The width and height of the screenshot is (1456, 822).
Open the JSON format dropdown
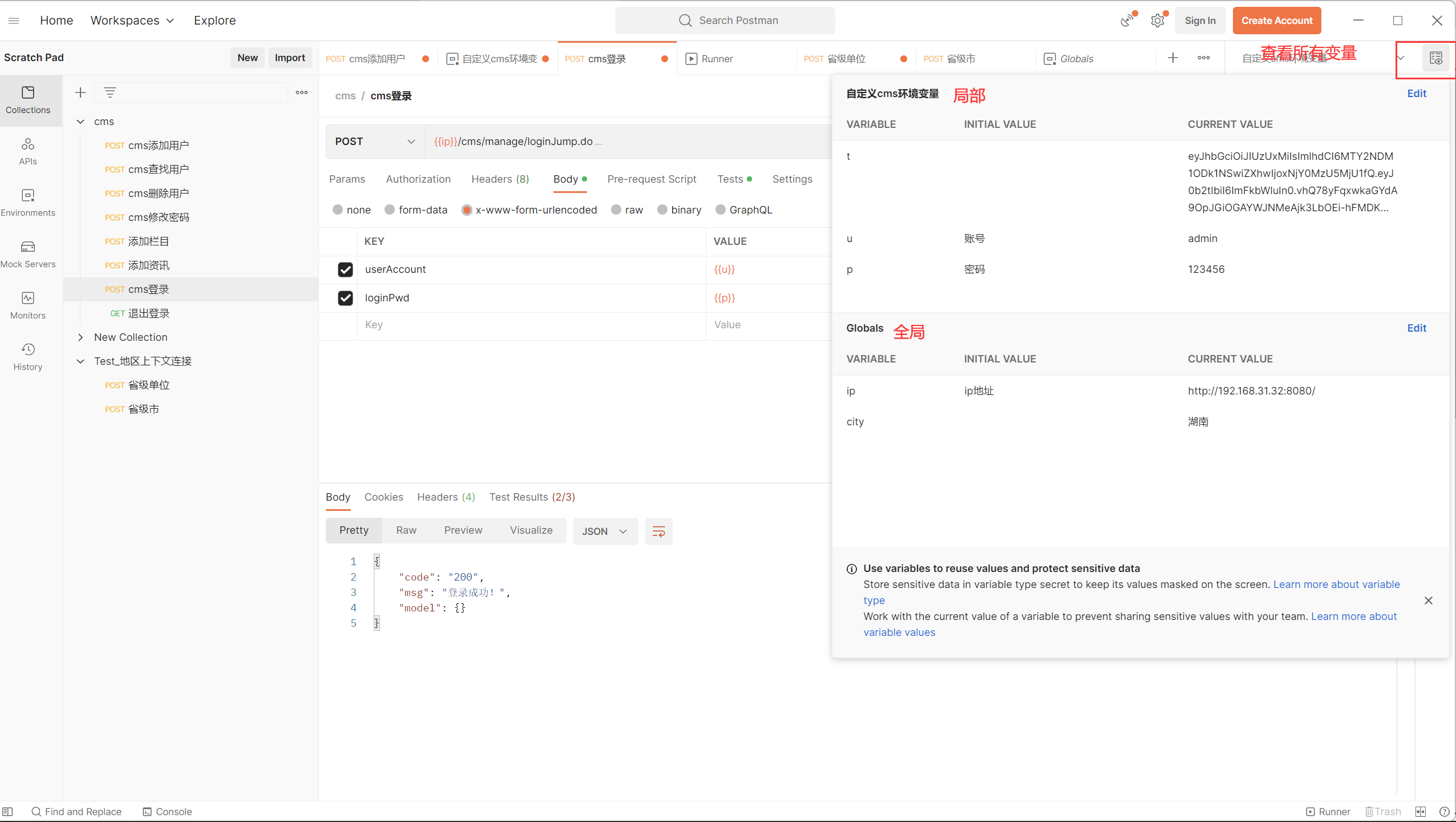pos(605,531)
